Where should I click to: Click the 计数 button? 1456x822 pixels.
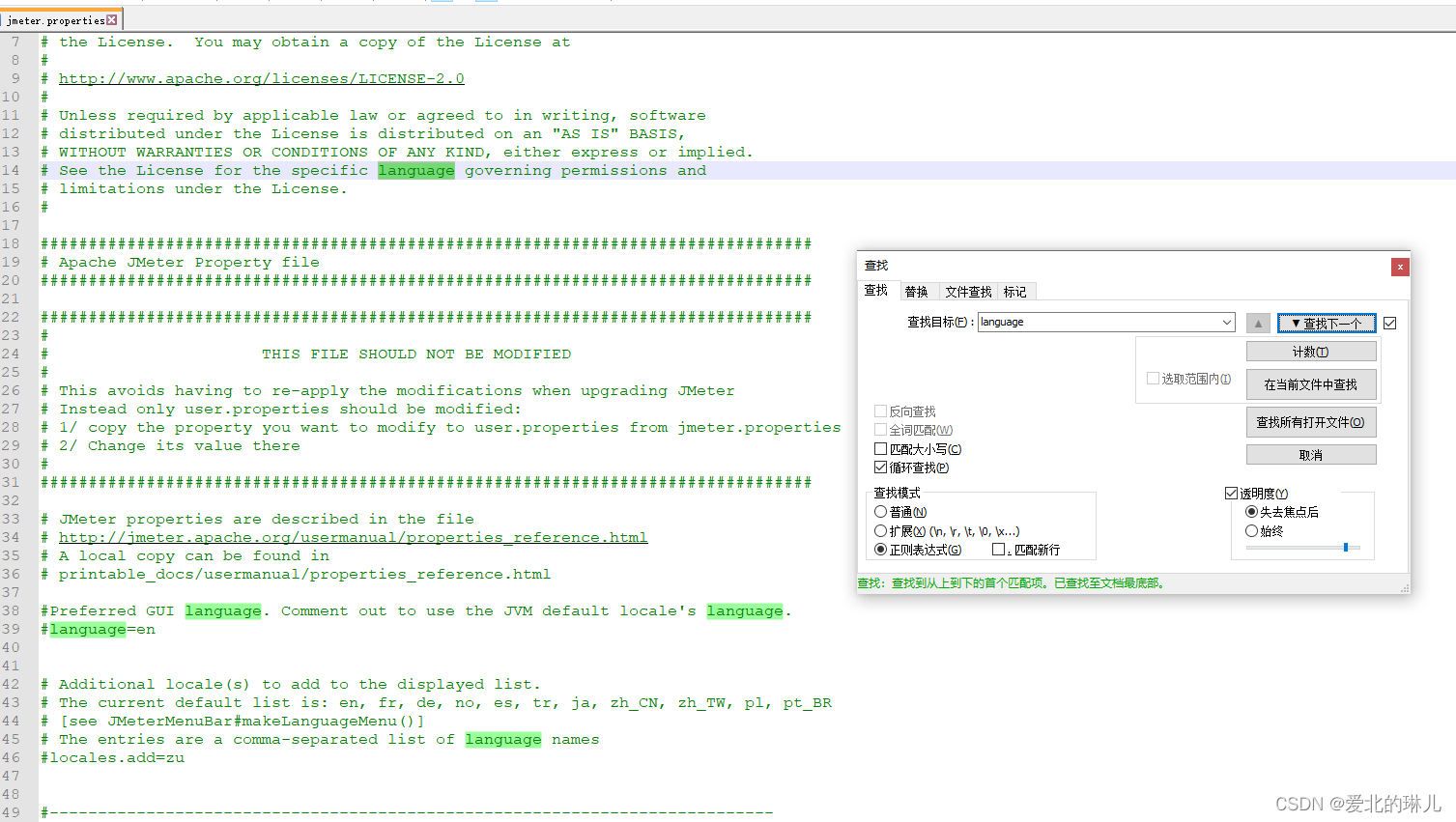pos(1311,352)
